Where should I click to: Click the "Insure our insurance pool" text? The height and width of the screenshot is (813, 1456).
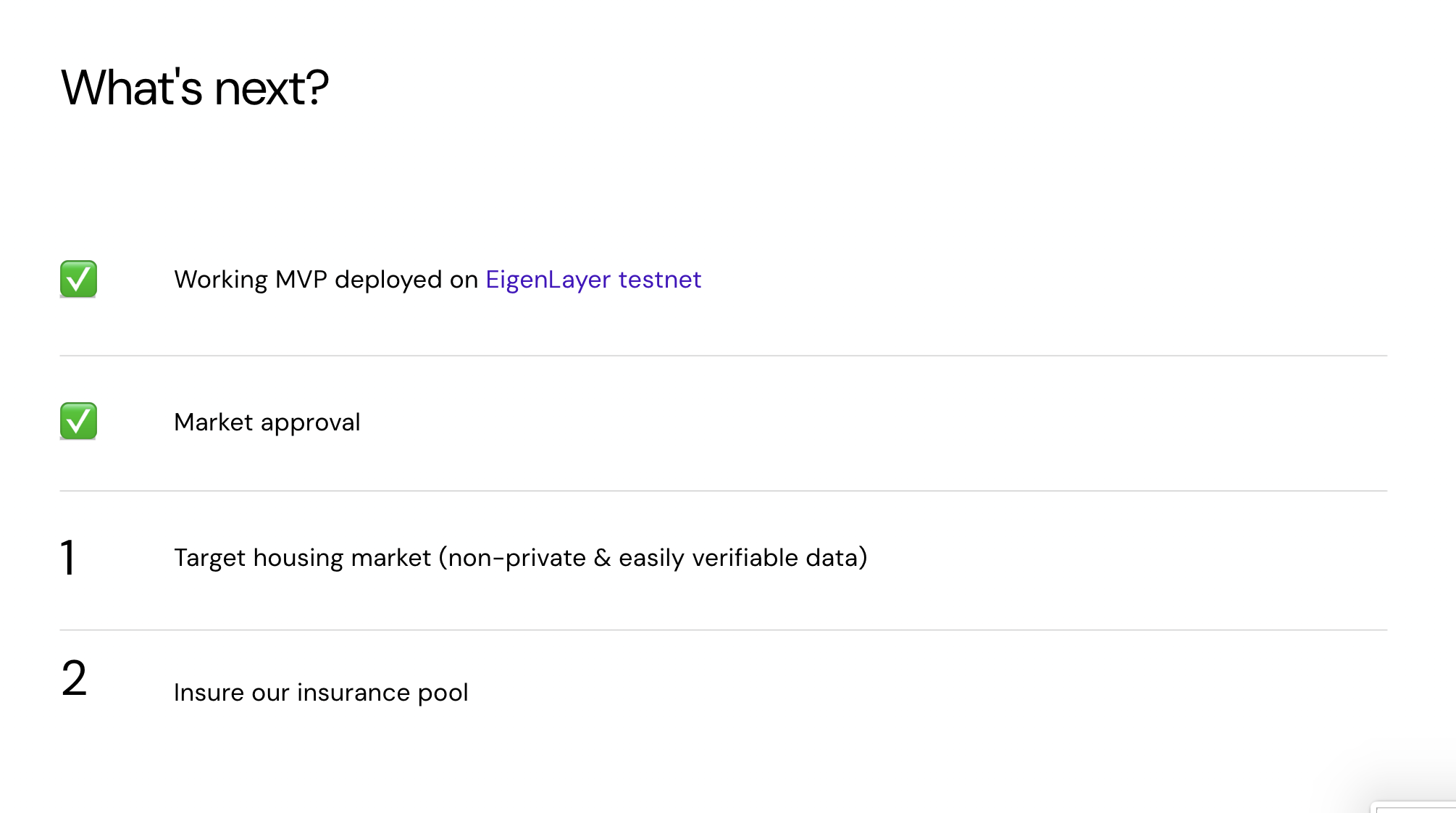[321, 693]
